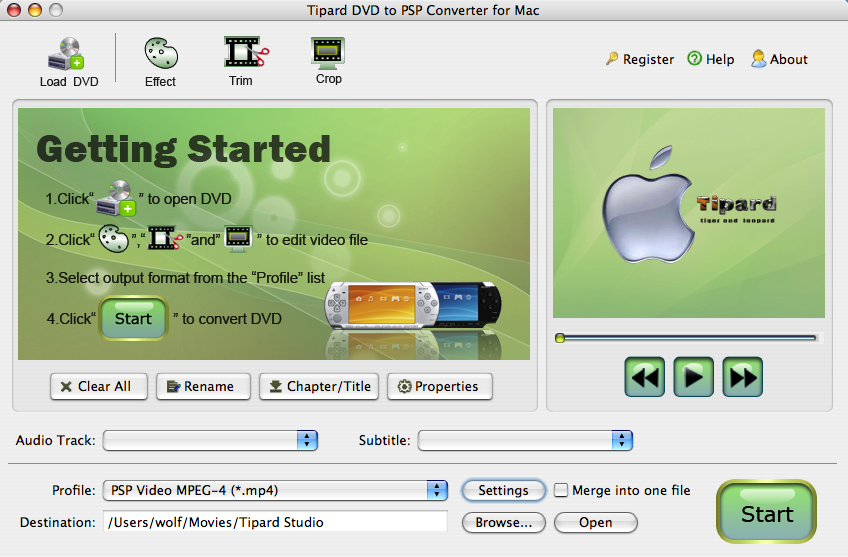Fast-forward the preview video

[743, 377]
